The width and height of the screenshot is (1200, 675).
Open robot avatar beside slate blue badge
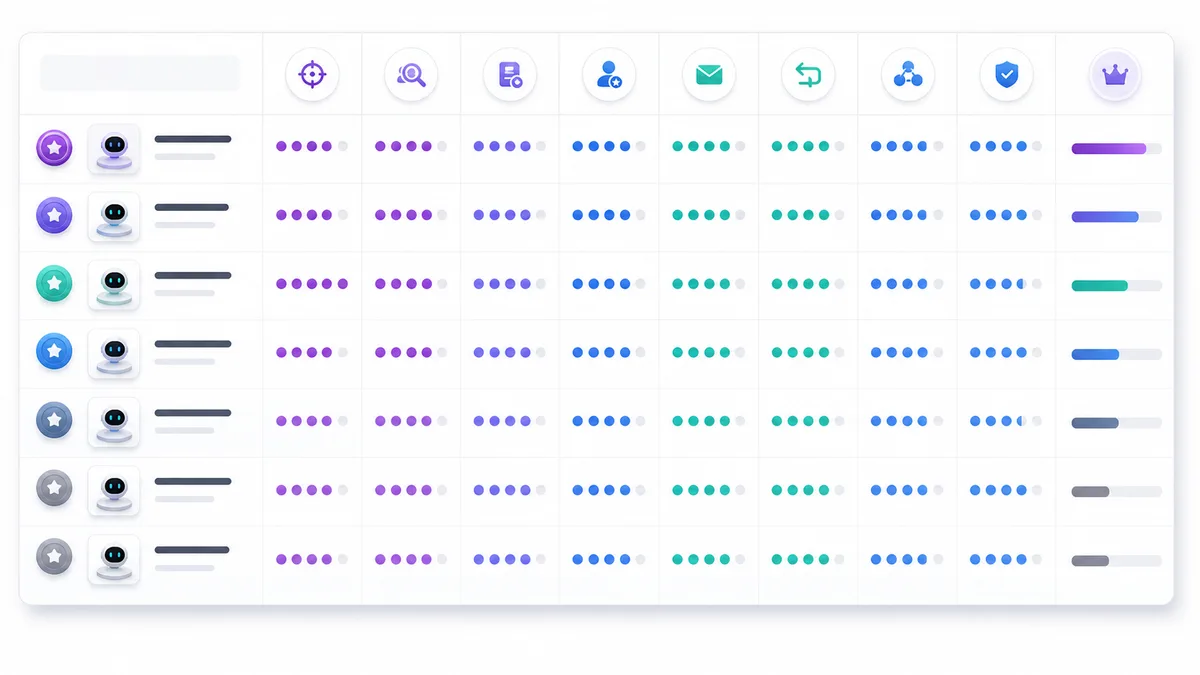tap(114, 422)
